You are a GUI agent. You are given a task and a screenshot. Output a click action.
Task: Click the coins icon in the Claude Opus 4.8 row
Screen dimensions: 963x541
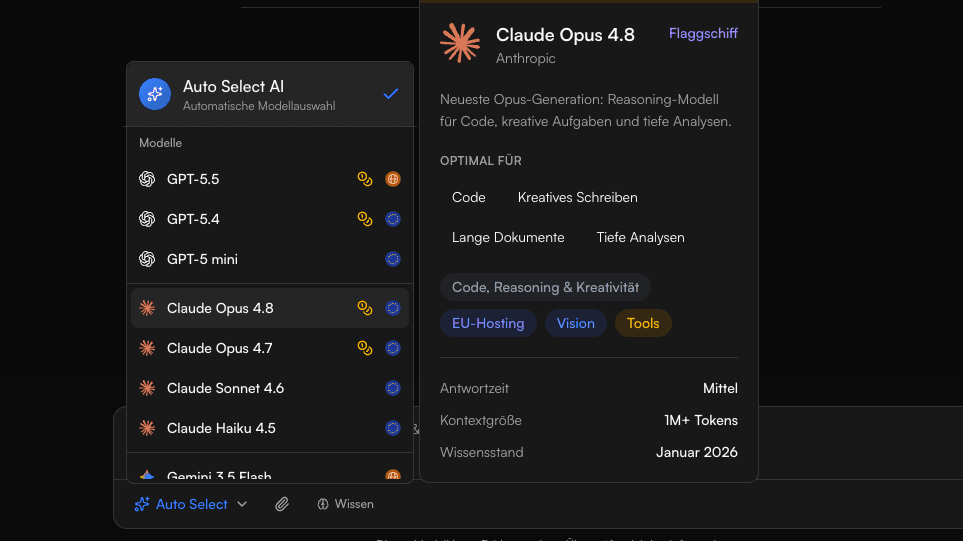pyautogui.click(x=365, y=308)
